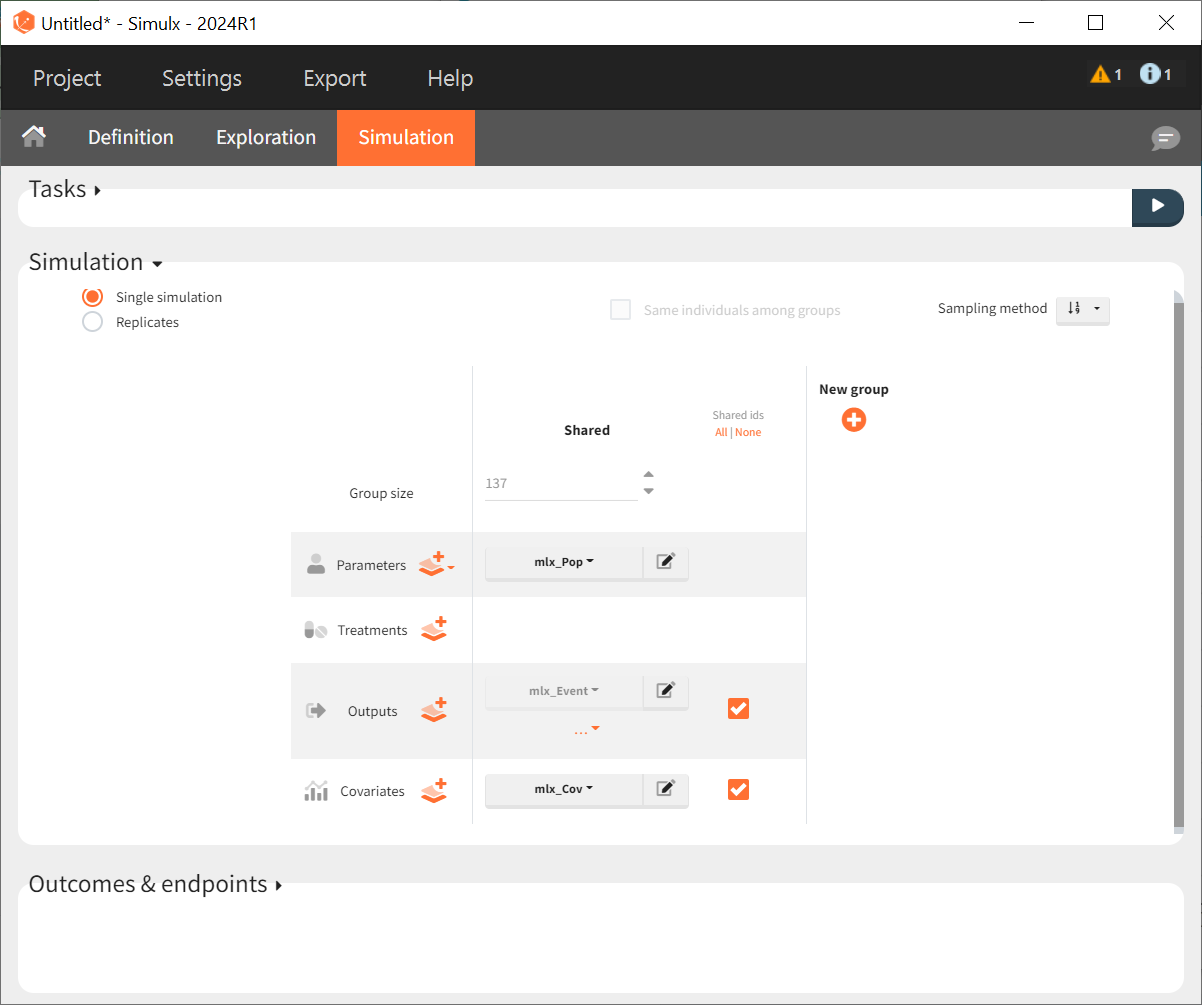Uncheck shared ids for Covariates row
This screenshot has width=1202, height=1005.
pos(738,790)
